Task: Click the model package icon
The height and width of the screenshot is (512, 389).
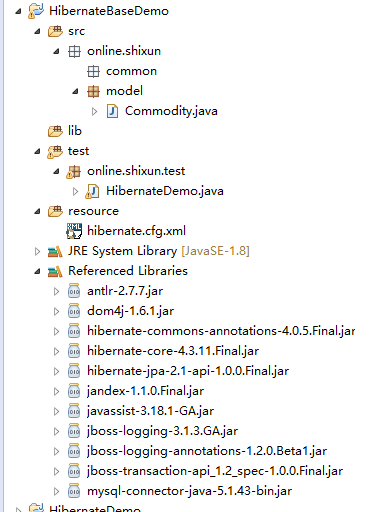Action: [93, 91]
